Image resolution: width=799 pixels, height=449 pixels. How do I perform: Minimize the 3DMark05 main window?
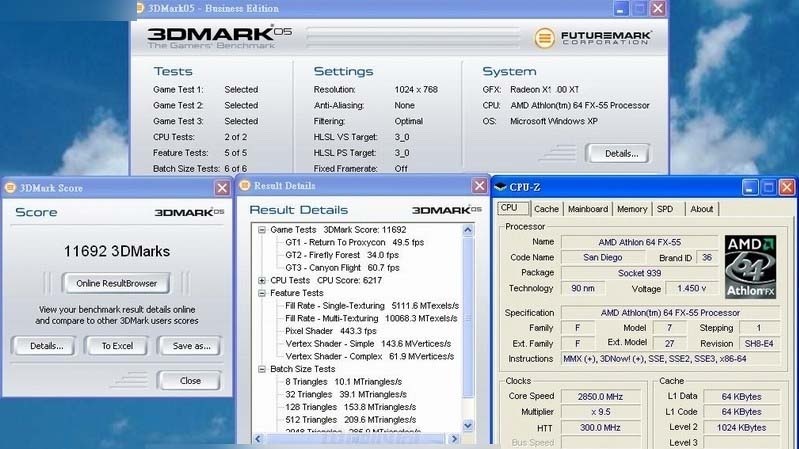click(621, 8)
